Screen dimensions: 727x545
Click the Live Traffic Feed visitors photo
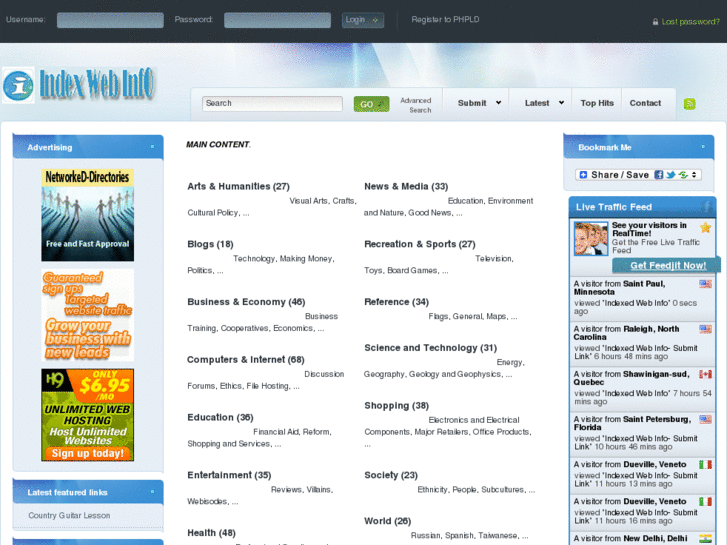(x=591, y=238)
